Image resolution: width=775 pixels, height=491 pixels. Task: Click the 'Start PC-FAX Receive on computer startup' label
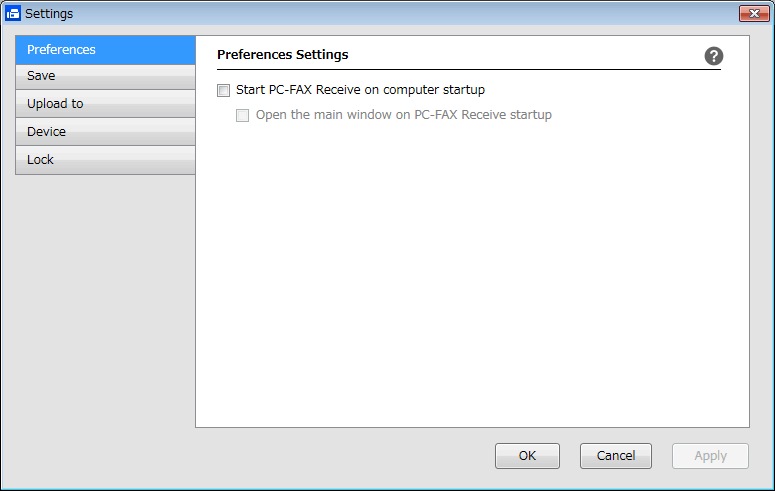click(360, 90)
